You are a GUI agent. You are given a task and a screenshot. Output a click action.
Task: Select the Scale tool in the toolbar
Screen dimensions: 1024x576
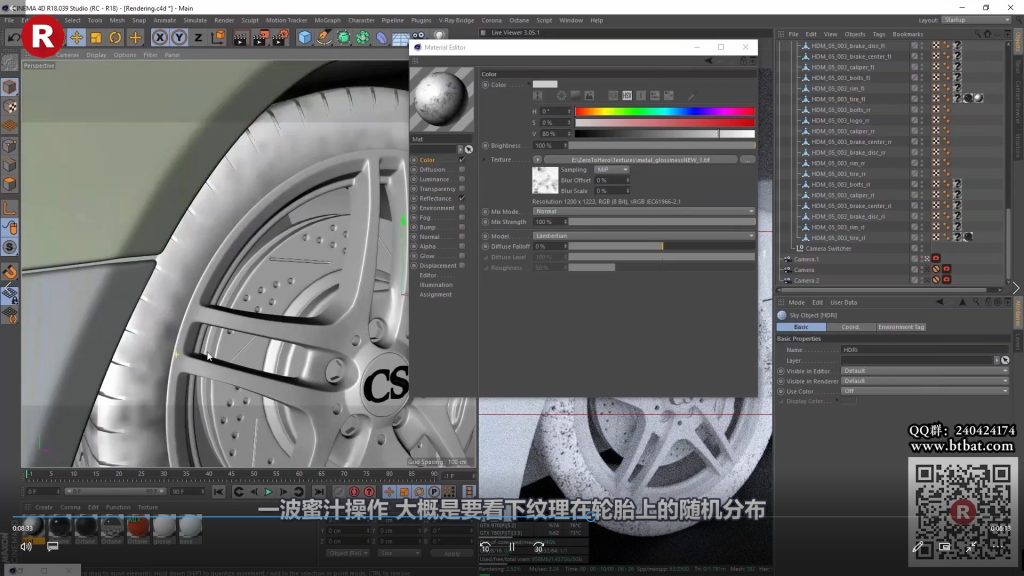tap(96, 37)
